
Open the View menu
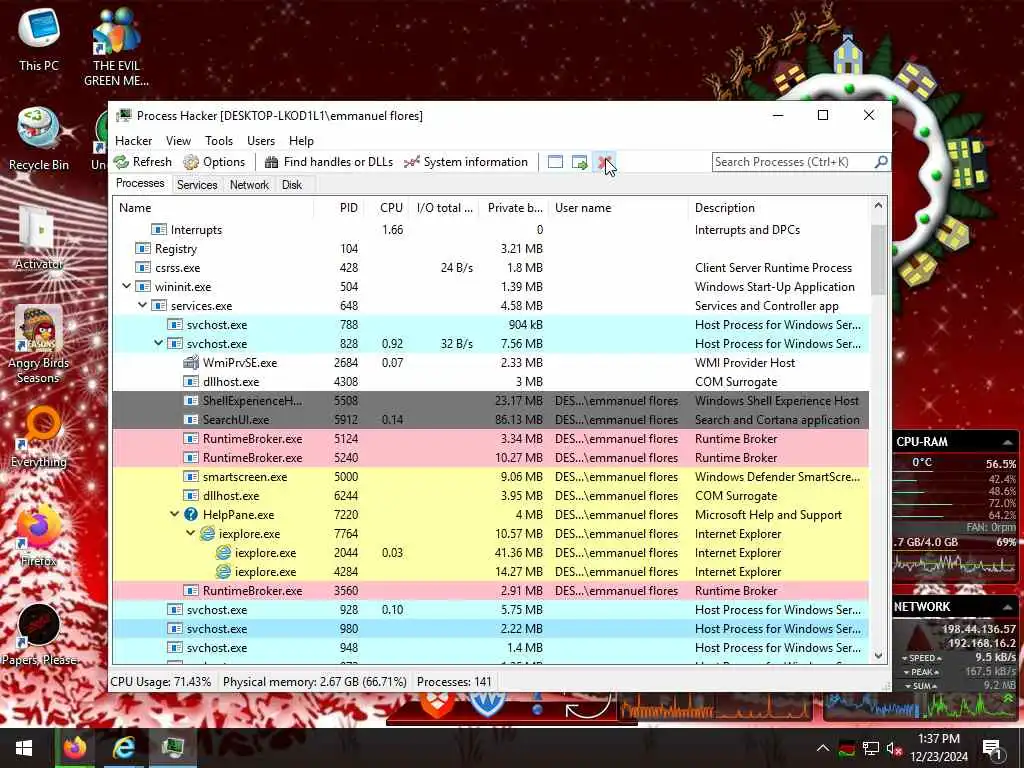178,141
